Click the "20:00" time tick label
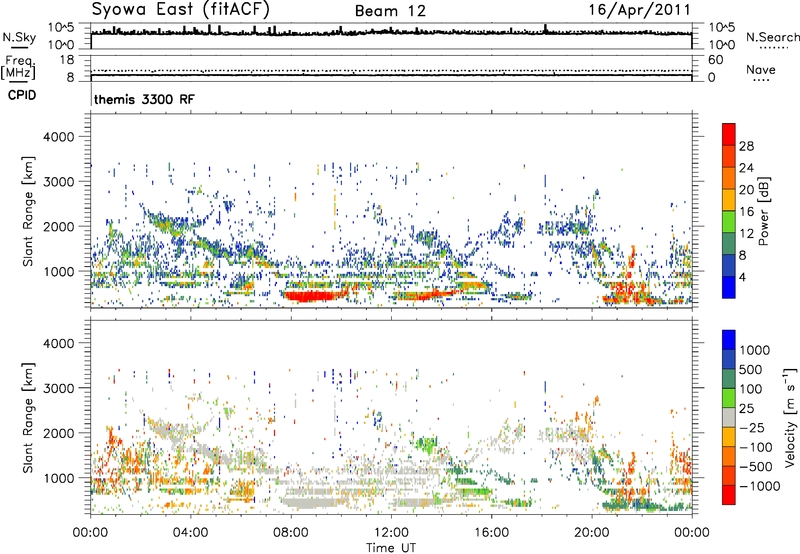 click(592, 533)
